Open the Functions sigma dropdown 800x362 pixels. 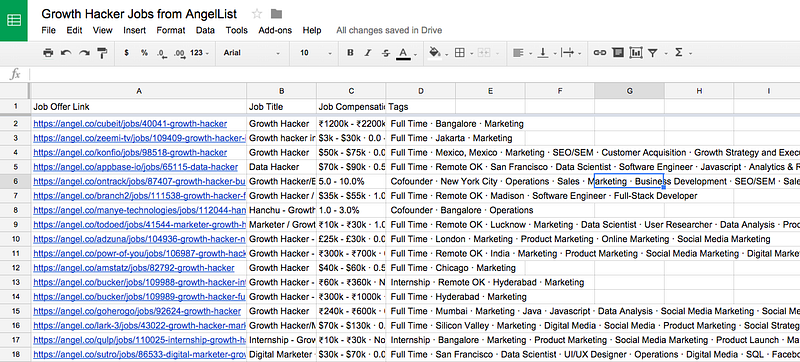(683, 53)
